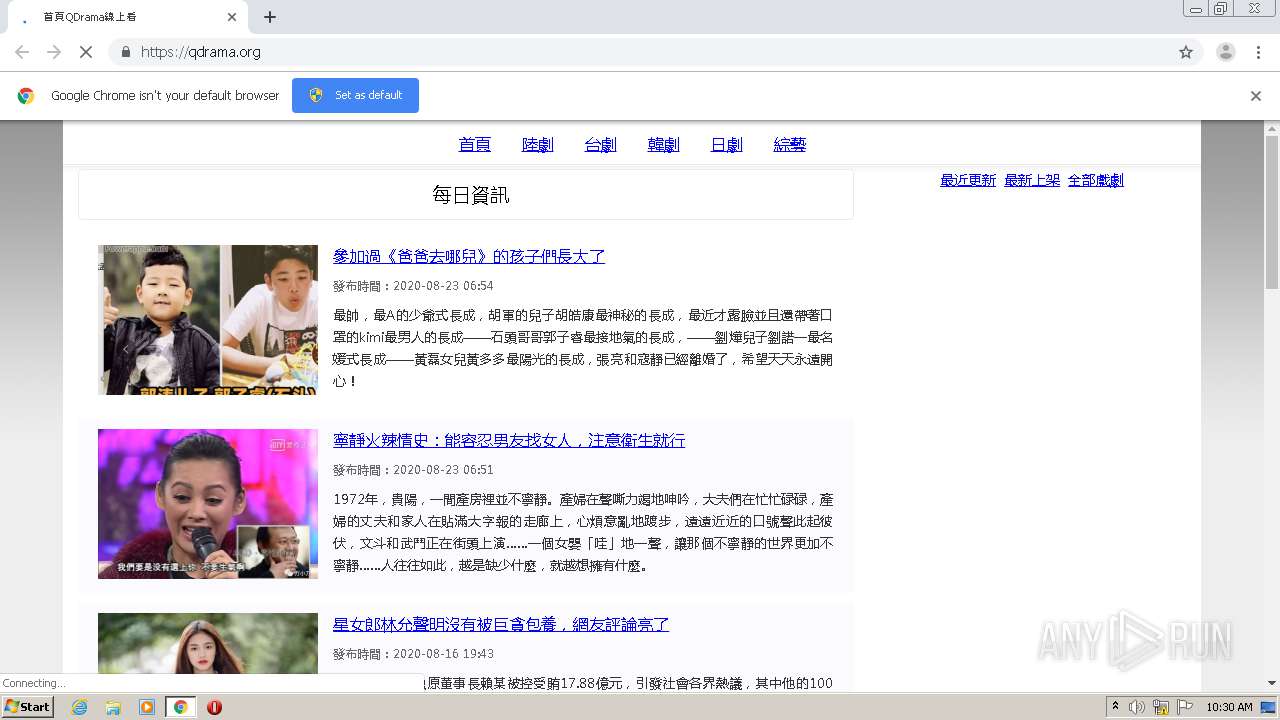
Task: Click the 每日資訊 heading
Action: (470, 195)
